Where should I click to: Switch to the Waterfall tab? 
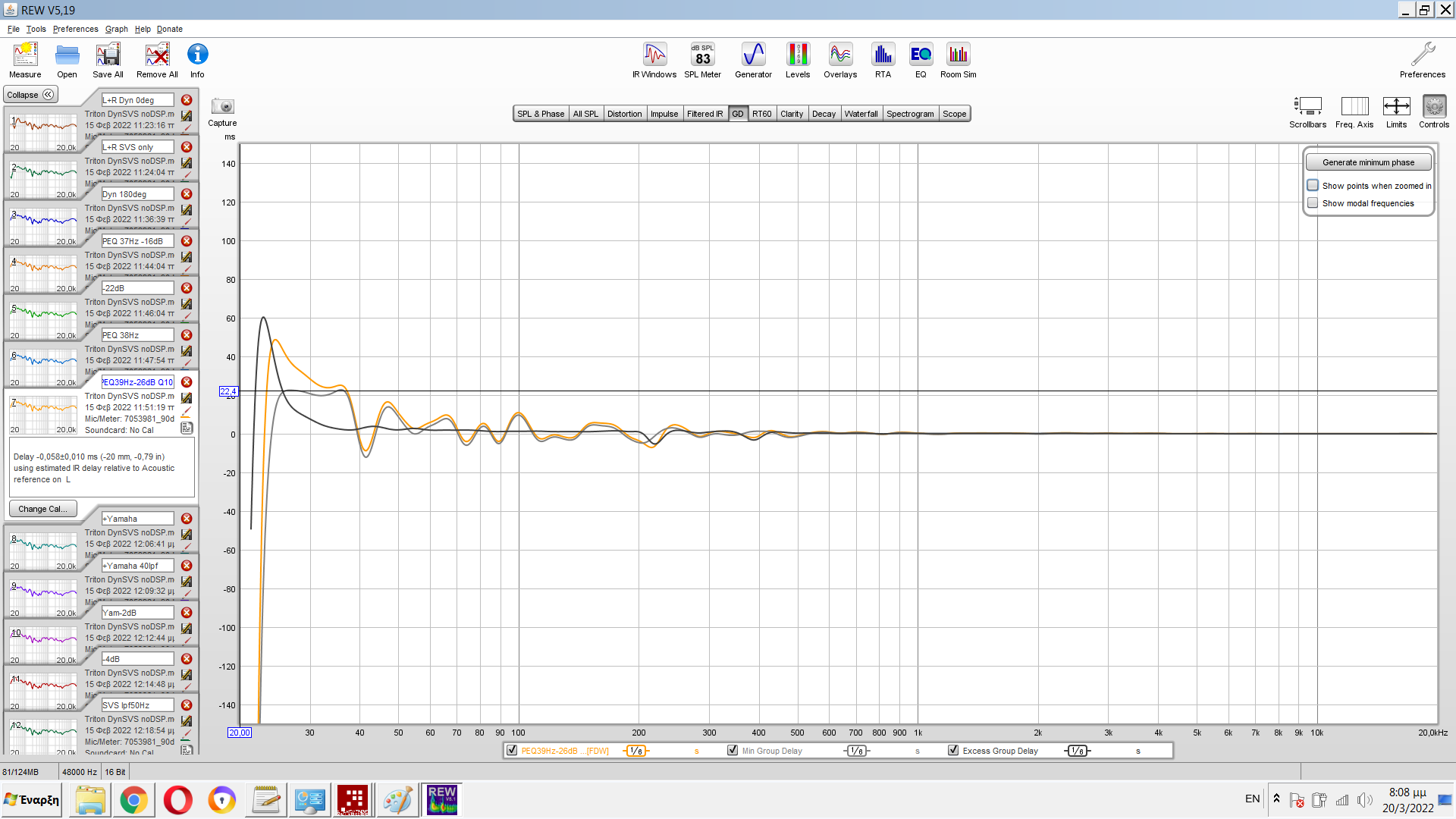pos(861,114)
